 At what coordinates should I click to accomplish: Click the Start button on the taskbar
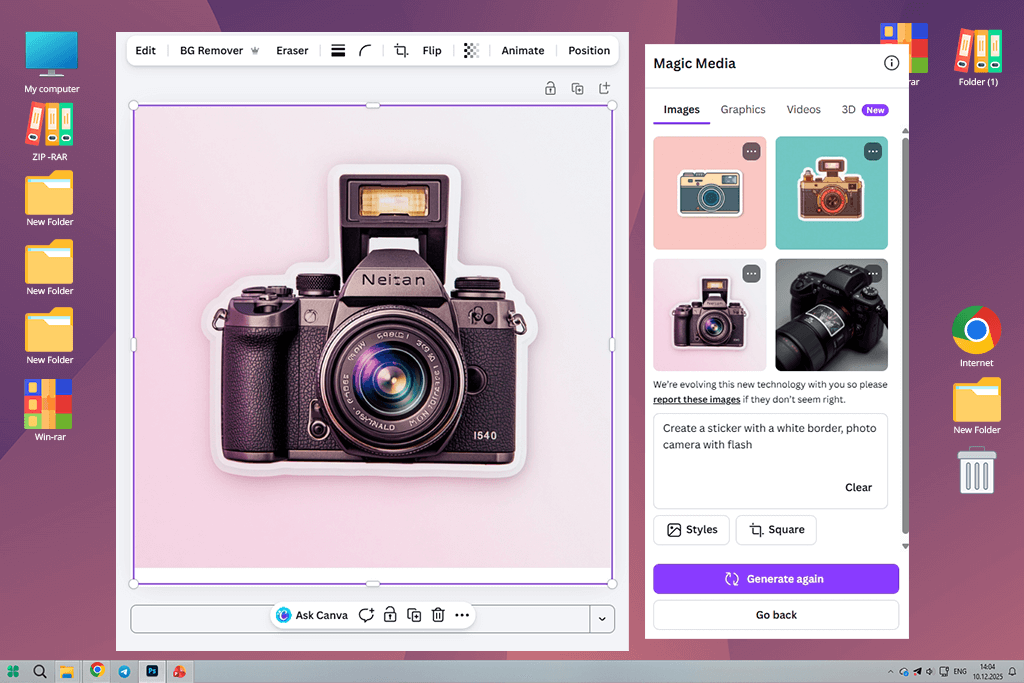(13, 671)
